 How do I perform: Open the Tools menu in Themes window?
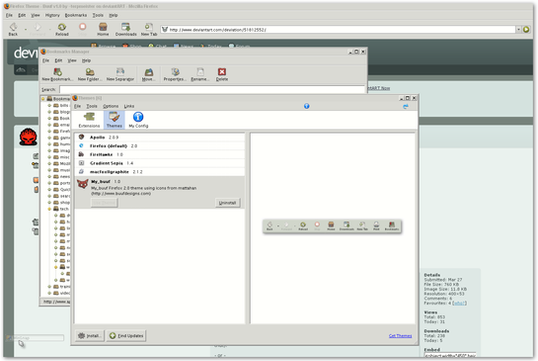[92, 106]
